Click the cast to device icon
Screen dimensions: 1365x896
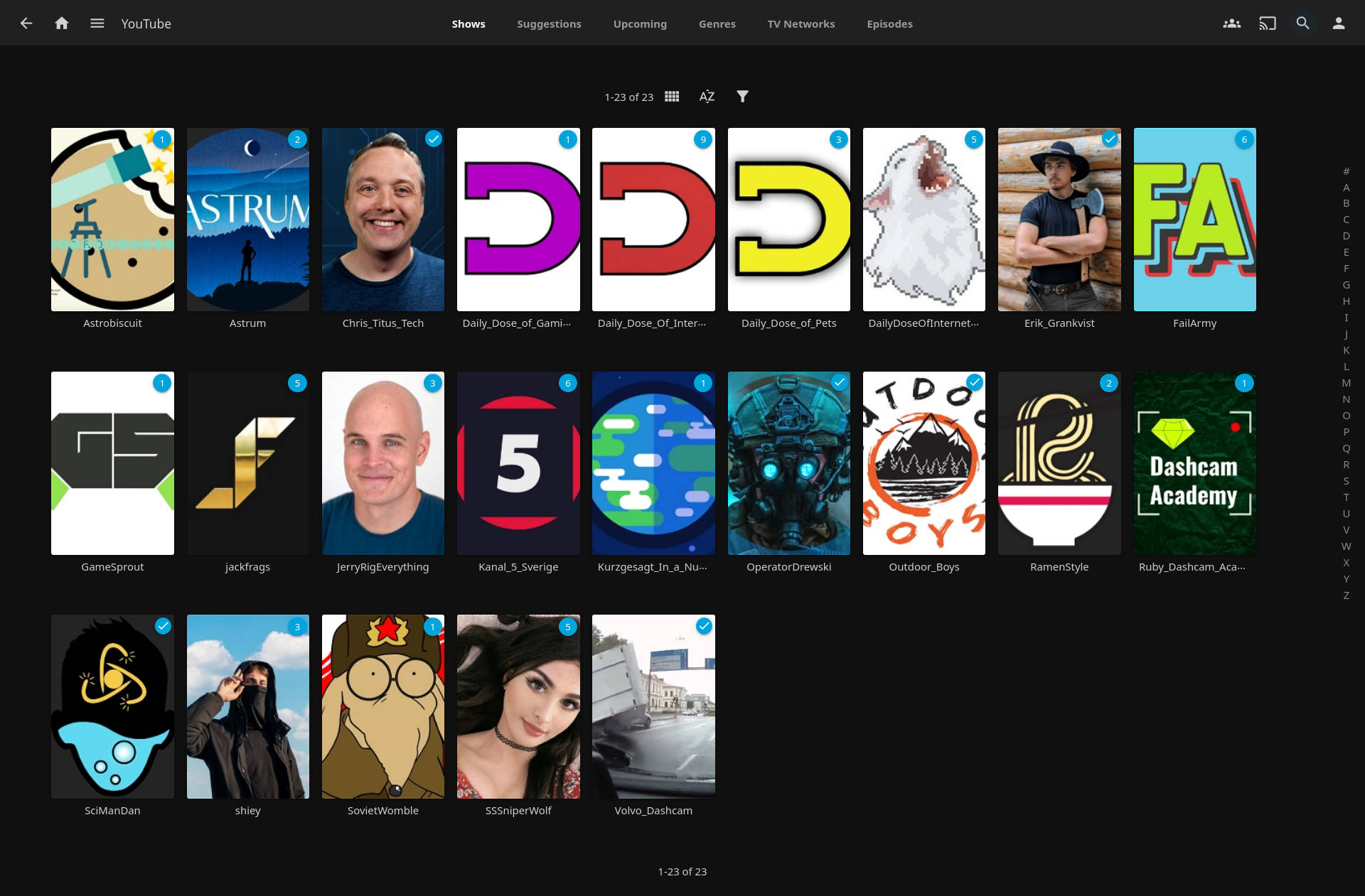click(x=1267, y=23)
